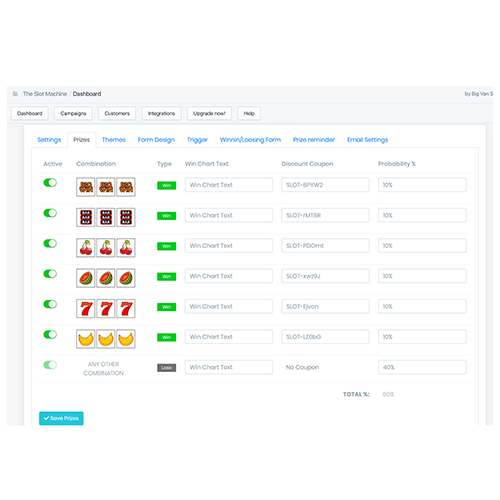Screen dimensions: 500x500
Task: Select the first banana slot symbol
Action: (x=86, y=339)
